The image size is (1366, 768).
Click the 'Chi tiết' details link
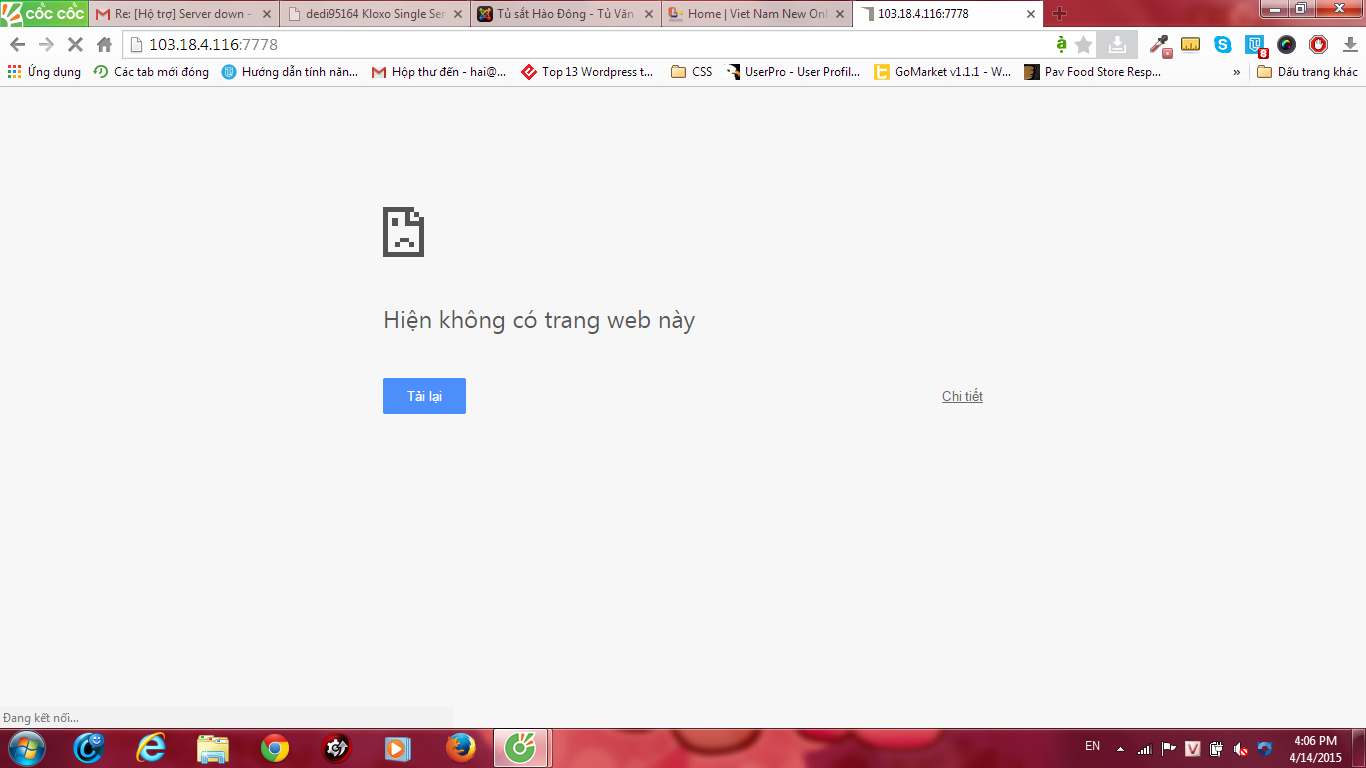point(962,396)
